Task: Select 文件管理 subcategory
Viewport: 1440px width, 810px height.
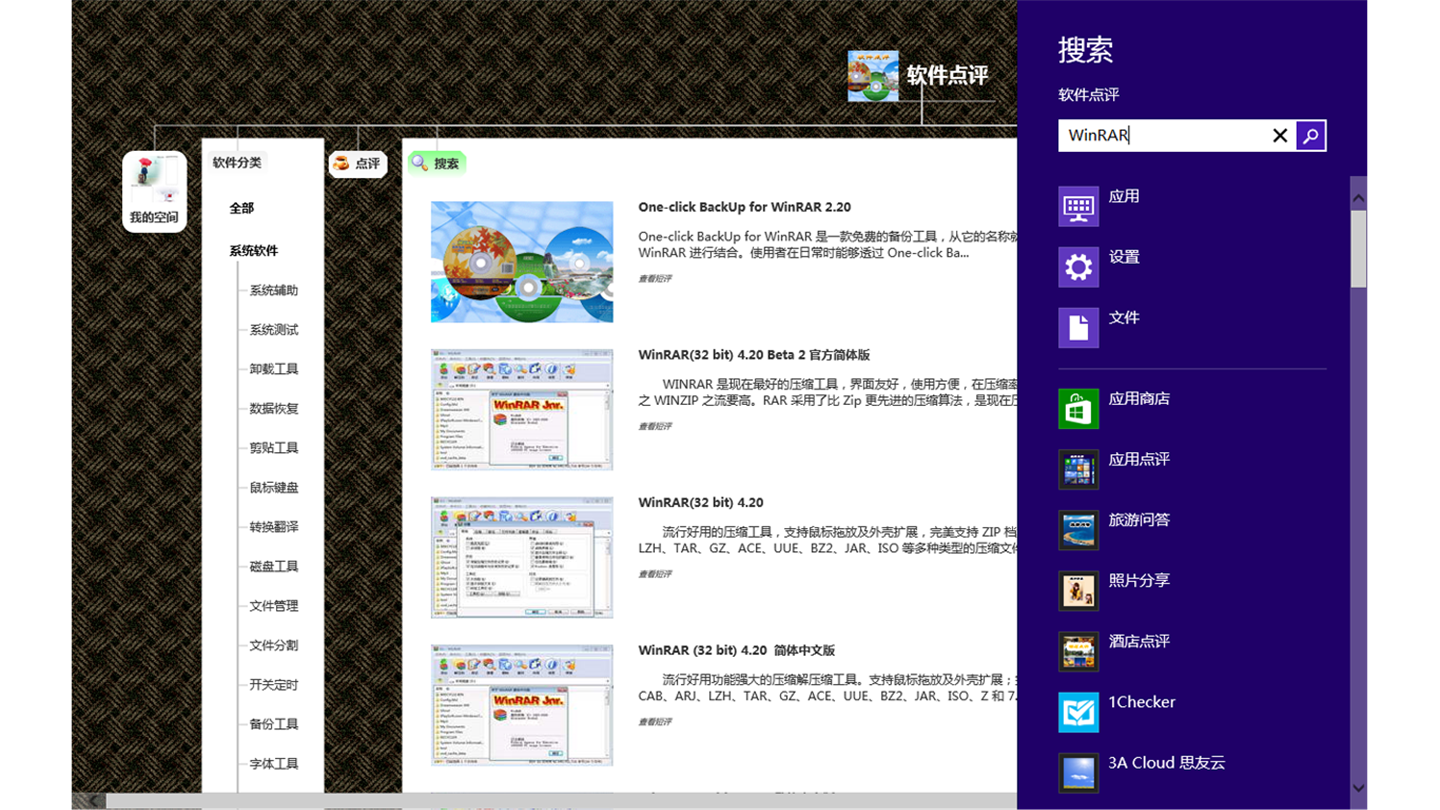Action: point(274,606)
